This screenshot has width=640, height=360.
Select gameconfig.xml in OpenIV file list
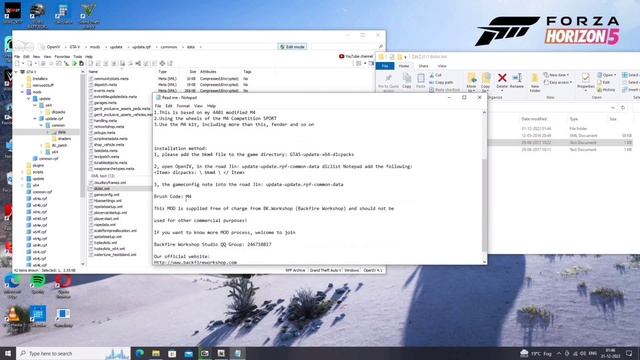pos(107,195)
